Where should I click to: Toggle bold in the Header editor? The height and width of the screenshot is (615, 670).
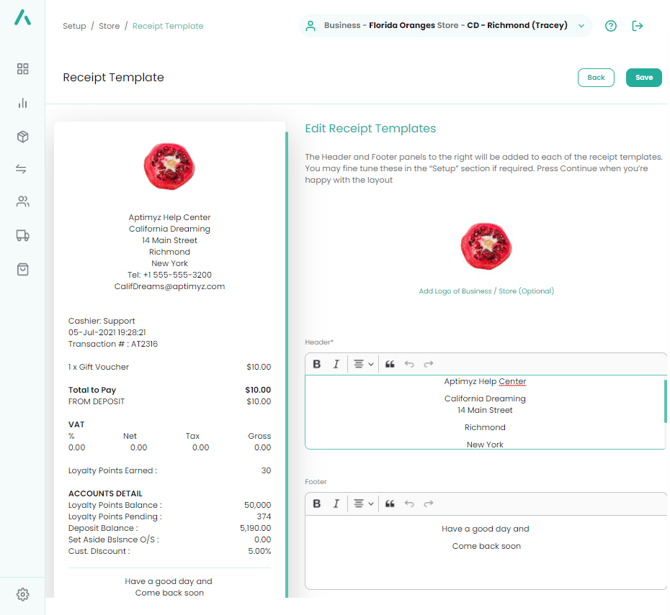317,364
